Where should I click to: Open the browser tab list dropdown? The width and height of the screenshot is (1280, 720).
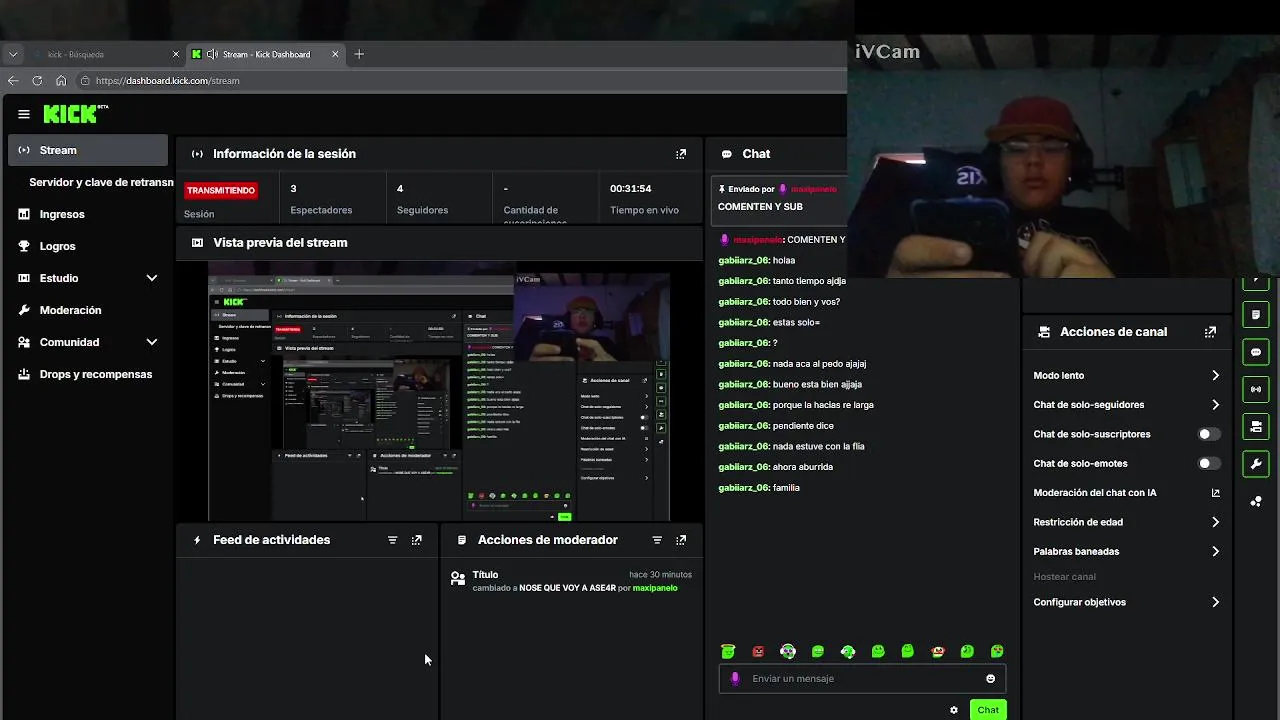click(13, 54)
